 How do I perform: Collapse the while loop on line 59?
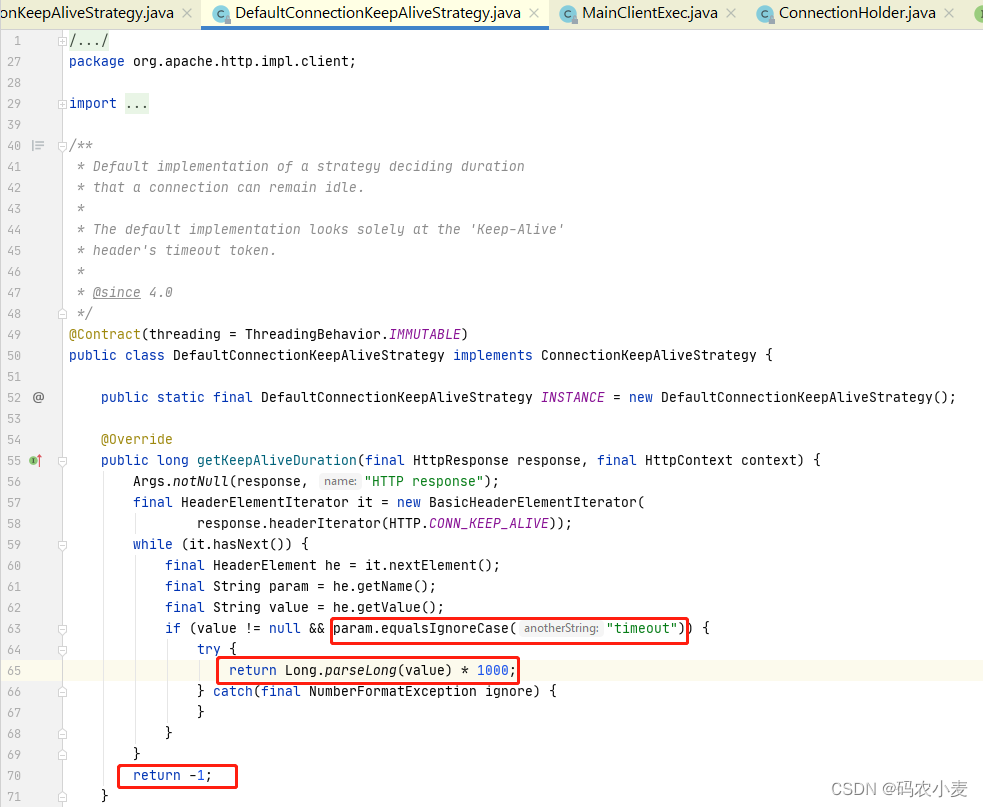point(62,545)
